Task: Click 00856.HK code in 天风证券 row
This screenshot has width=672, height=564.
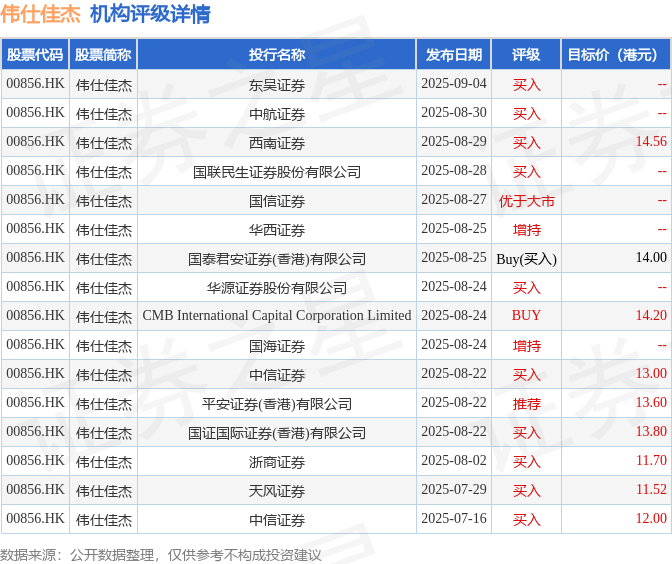Action: pos(35,489)
